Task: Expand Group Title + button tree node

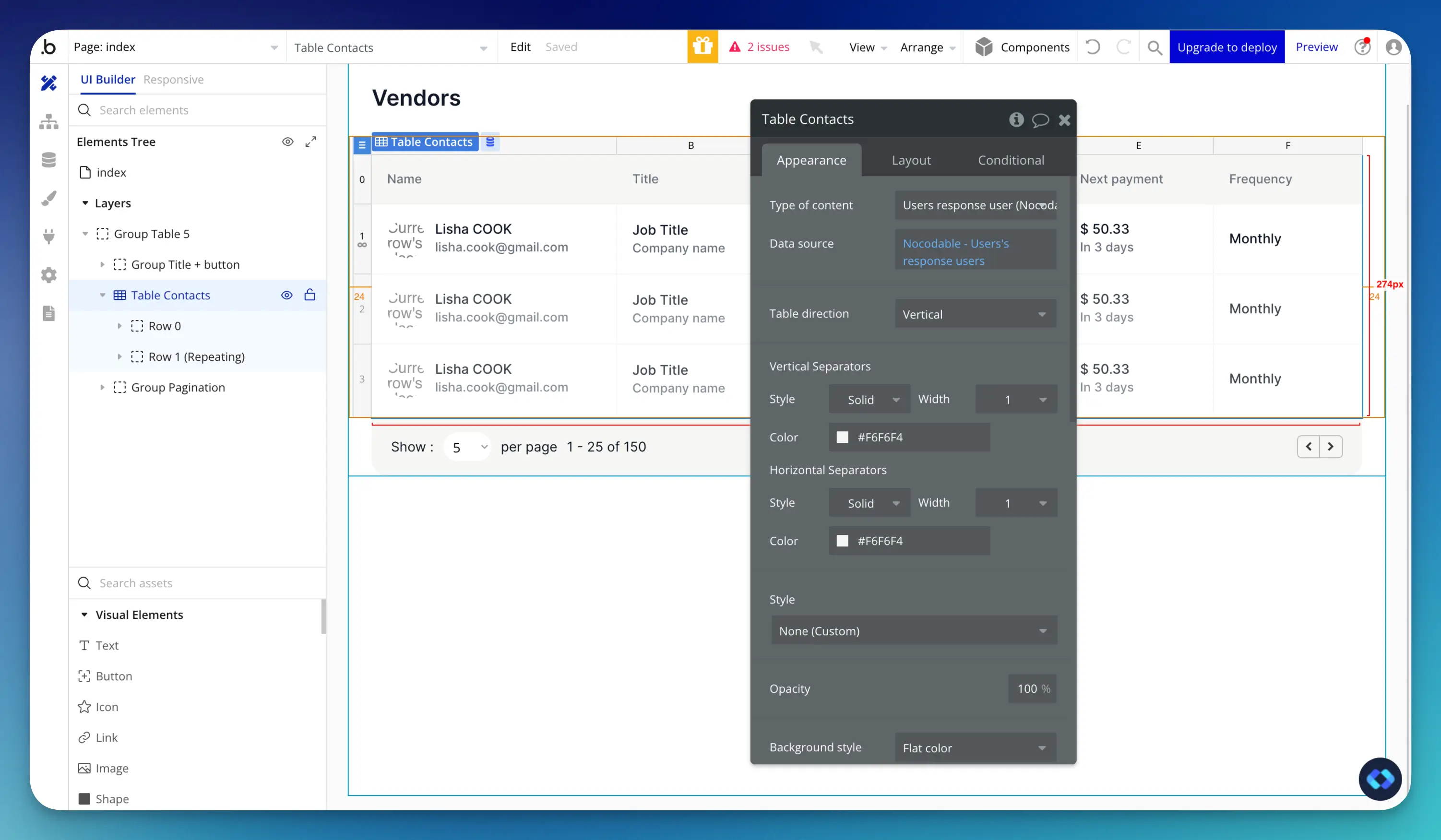Action: click(x=102, y=265)
